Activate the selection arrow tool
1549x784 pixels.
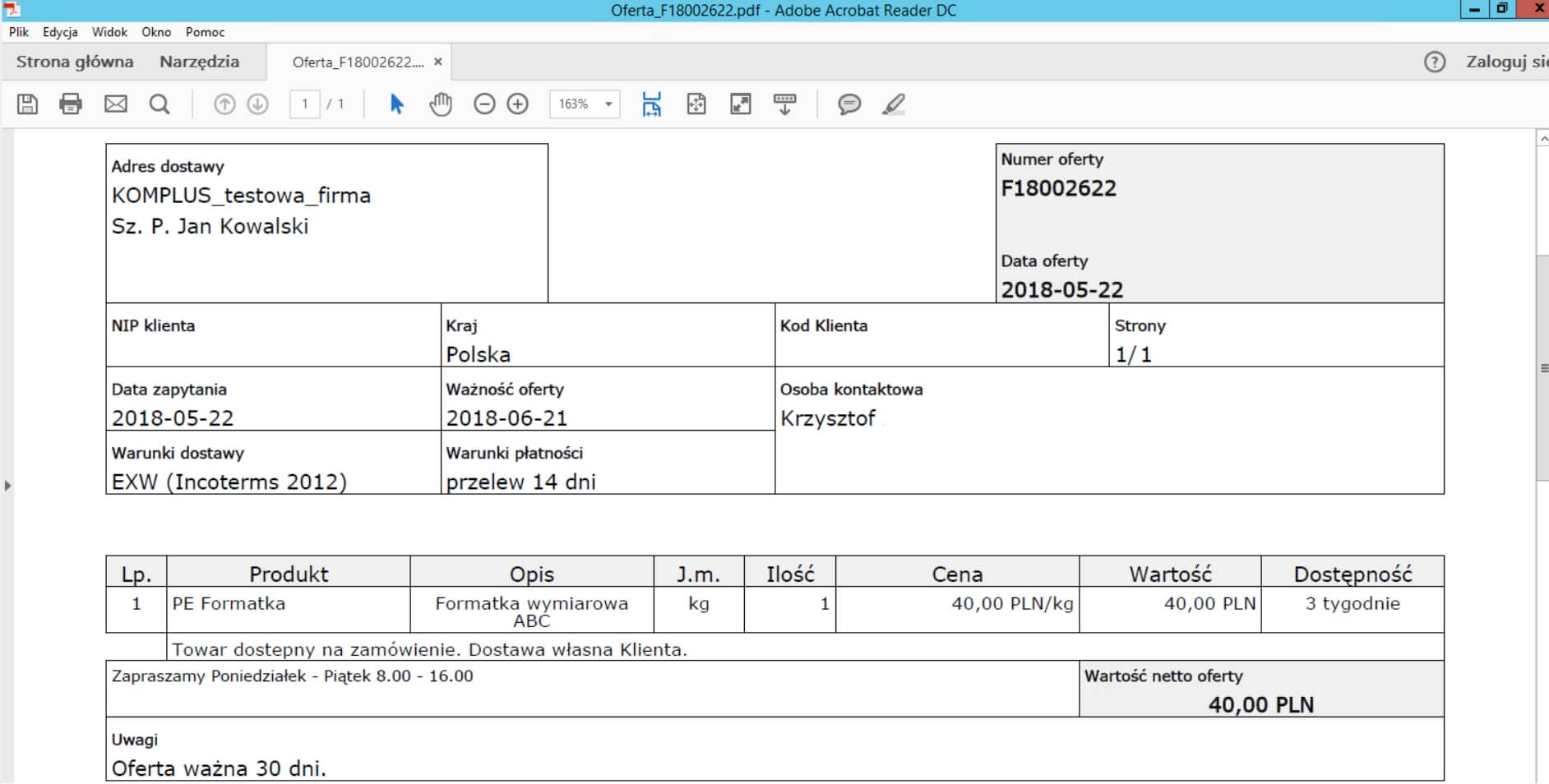click(396, 104)
